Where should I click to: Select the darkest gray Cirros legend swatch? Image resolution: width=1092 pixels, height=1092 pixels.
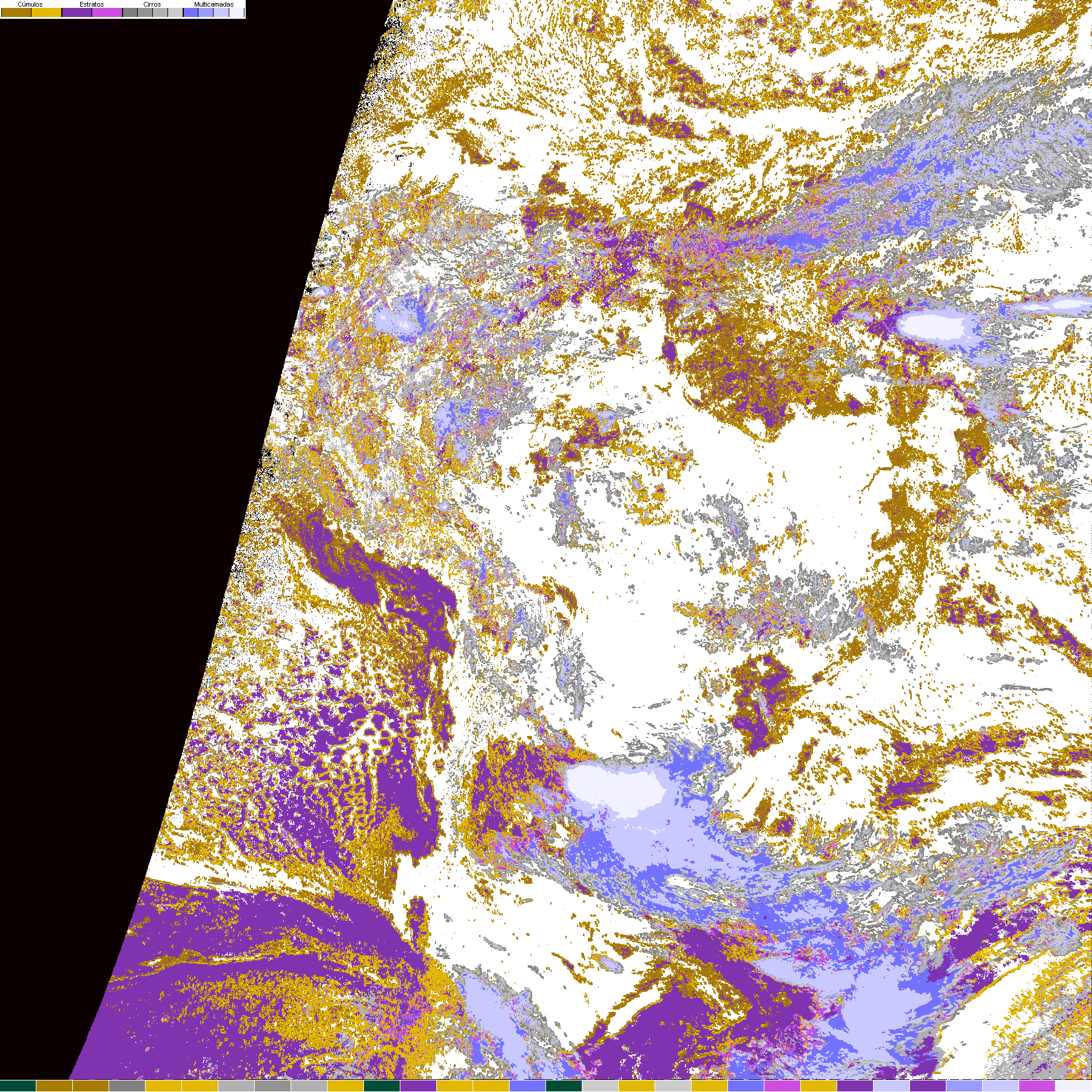pos(130,12)
